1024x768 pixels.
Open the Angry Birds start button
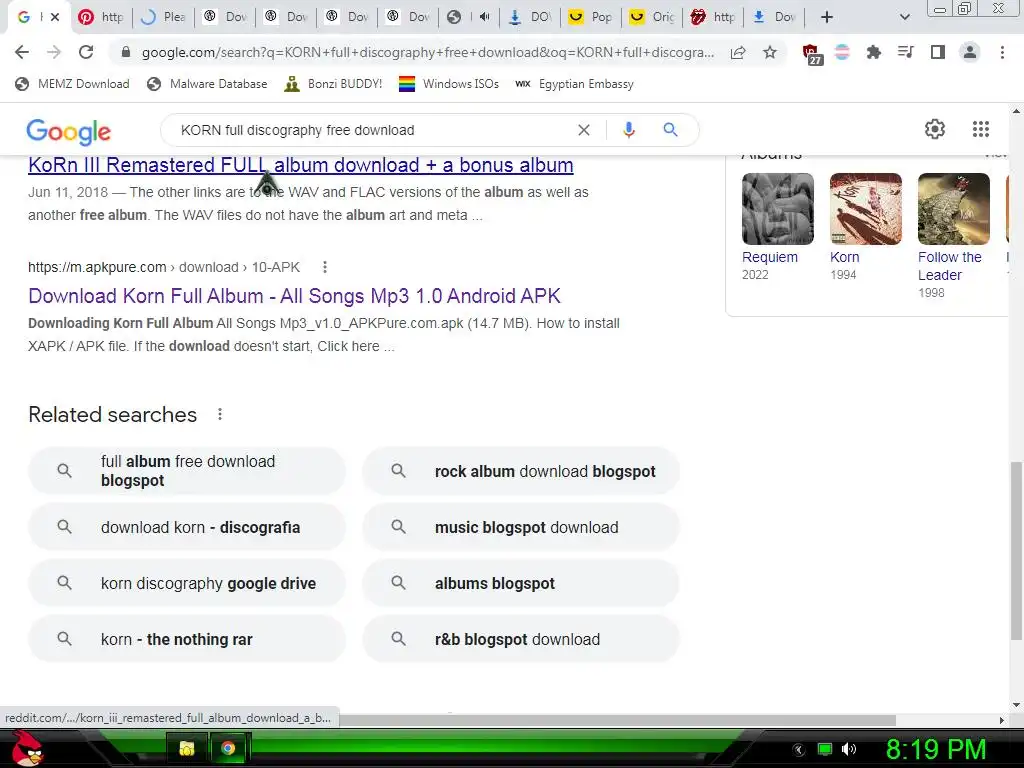26,748
